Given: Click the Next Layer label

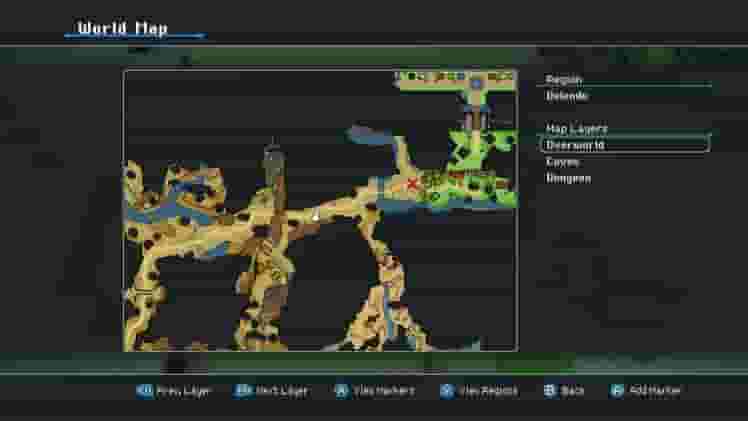Looking at the screenshot, I should click(282, 391).
